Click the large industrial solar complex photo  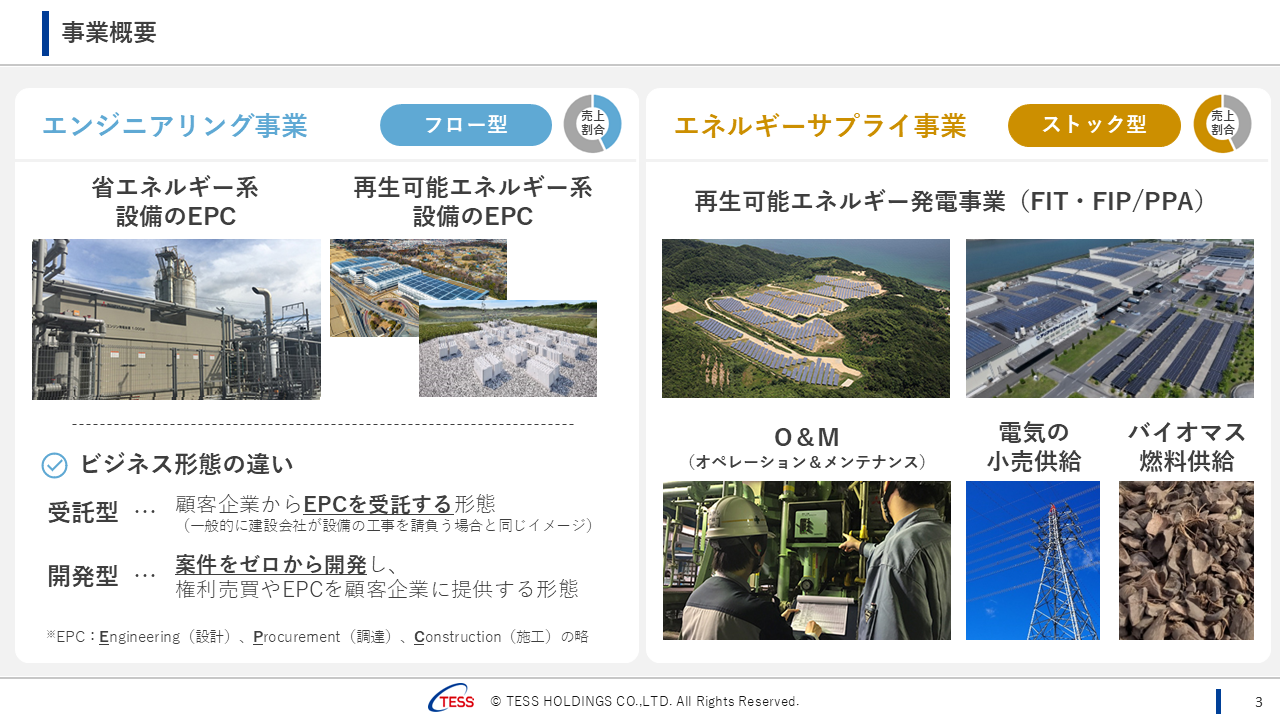tap(1109, 318)
